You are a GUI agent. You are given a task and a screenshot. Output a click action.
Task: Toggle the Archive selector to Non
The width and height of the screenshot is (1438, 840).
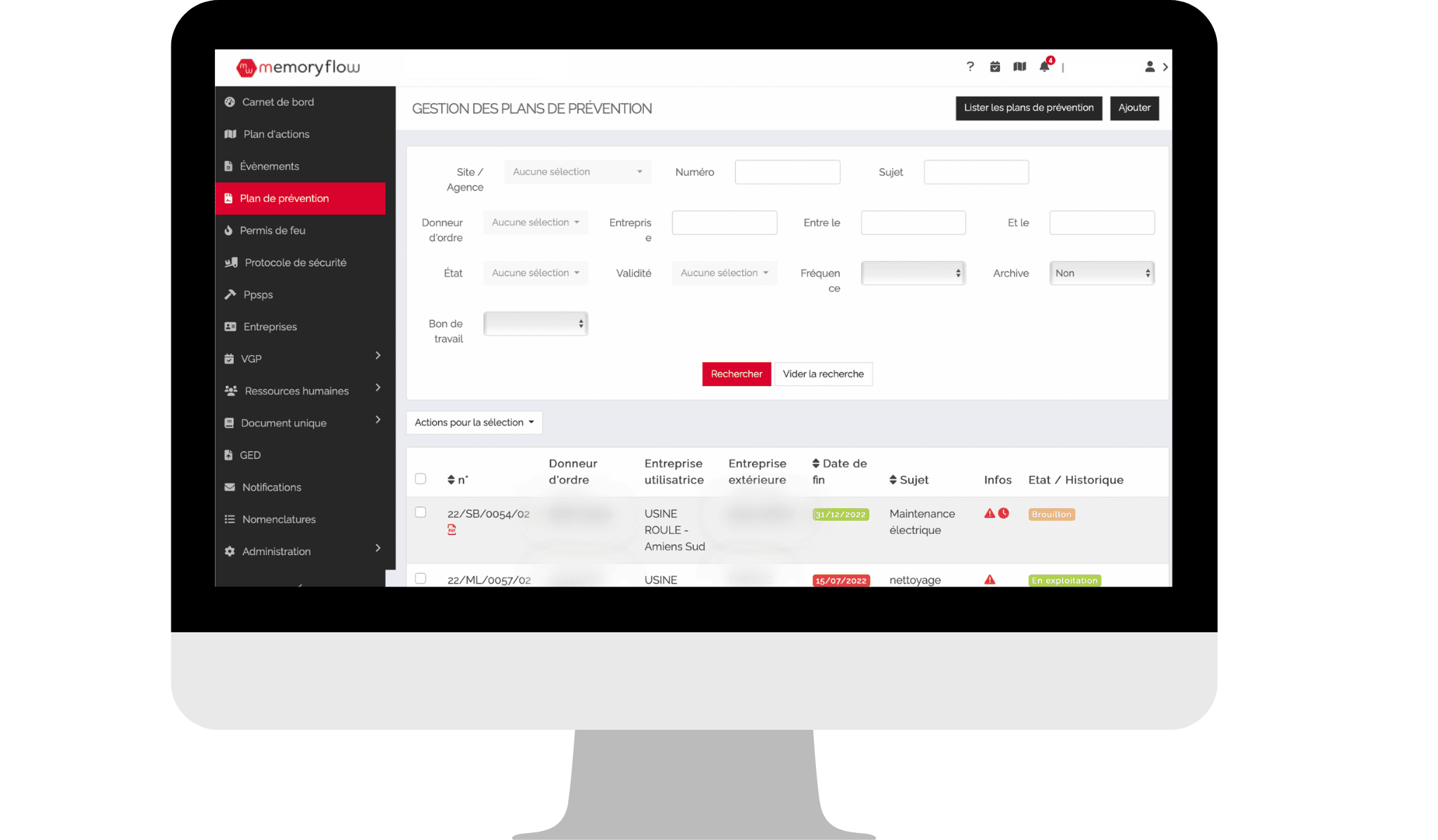pos(1100,272)
